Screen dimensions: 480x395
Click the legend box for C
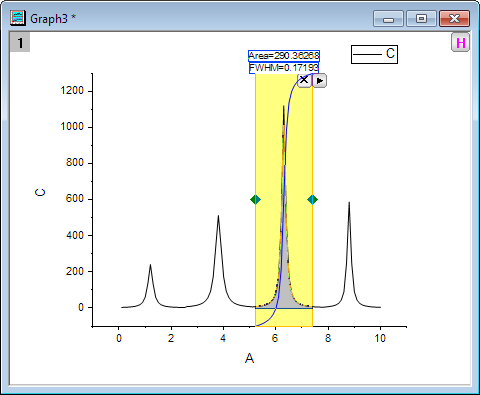click(374, 54)
